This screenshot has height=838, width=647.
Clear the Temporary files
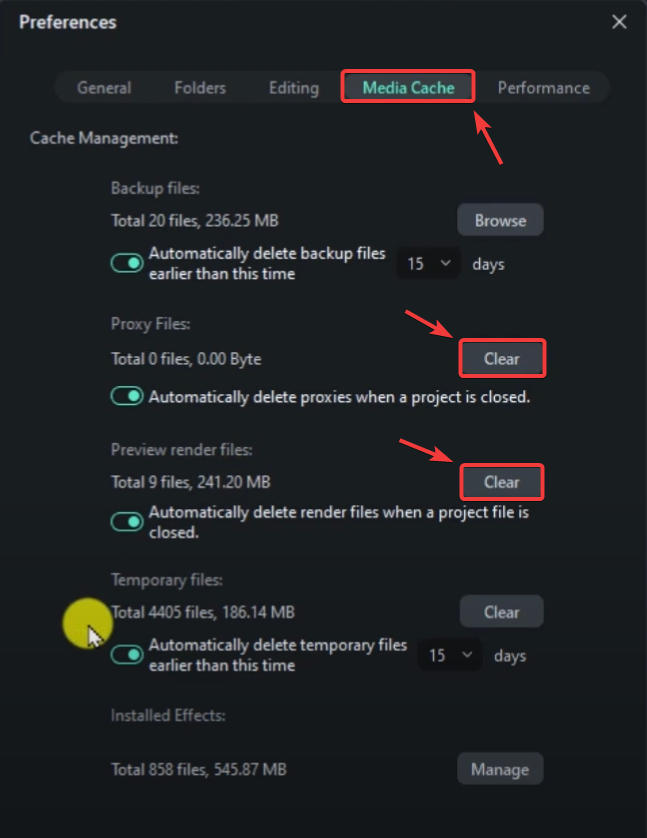click(501, 612)
